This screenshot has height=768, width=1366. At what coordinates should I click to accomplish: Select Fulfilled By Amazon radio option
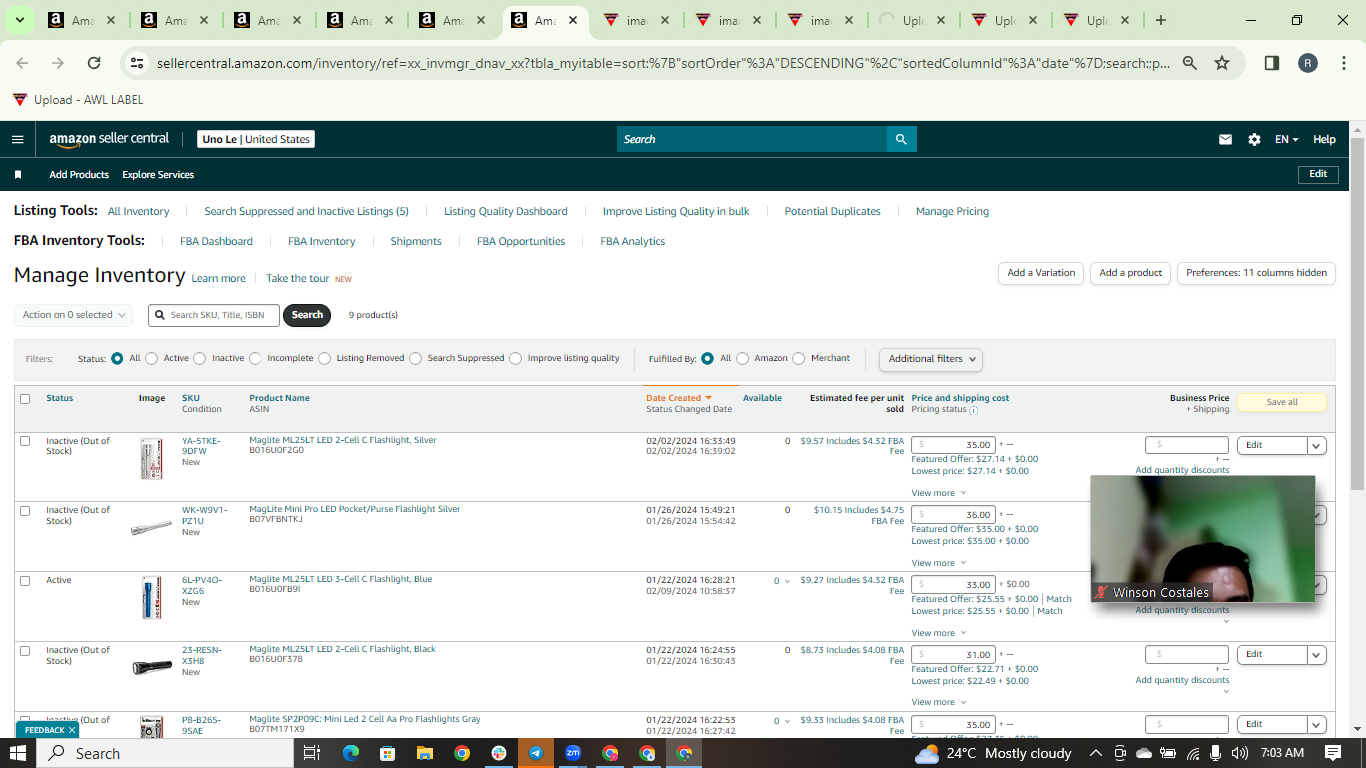click(x=742, y=358)
